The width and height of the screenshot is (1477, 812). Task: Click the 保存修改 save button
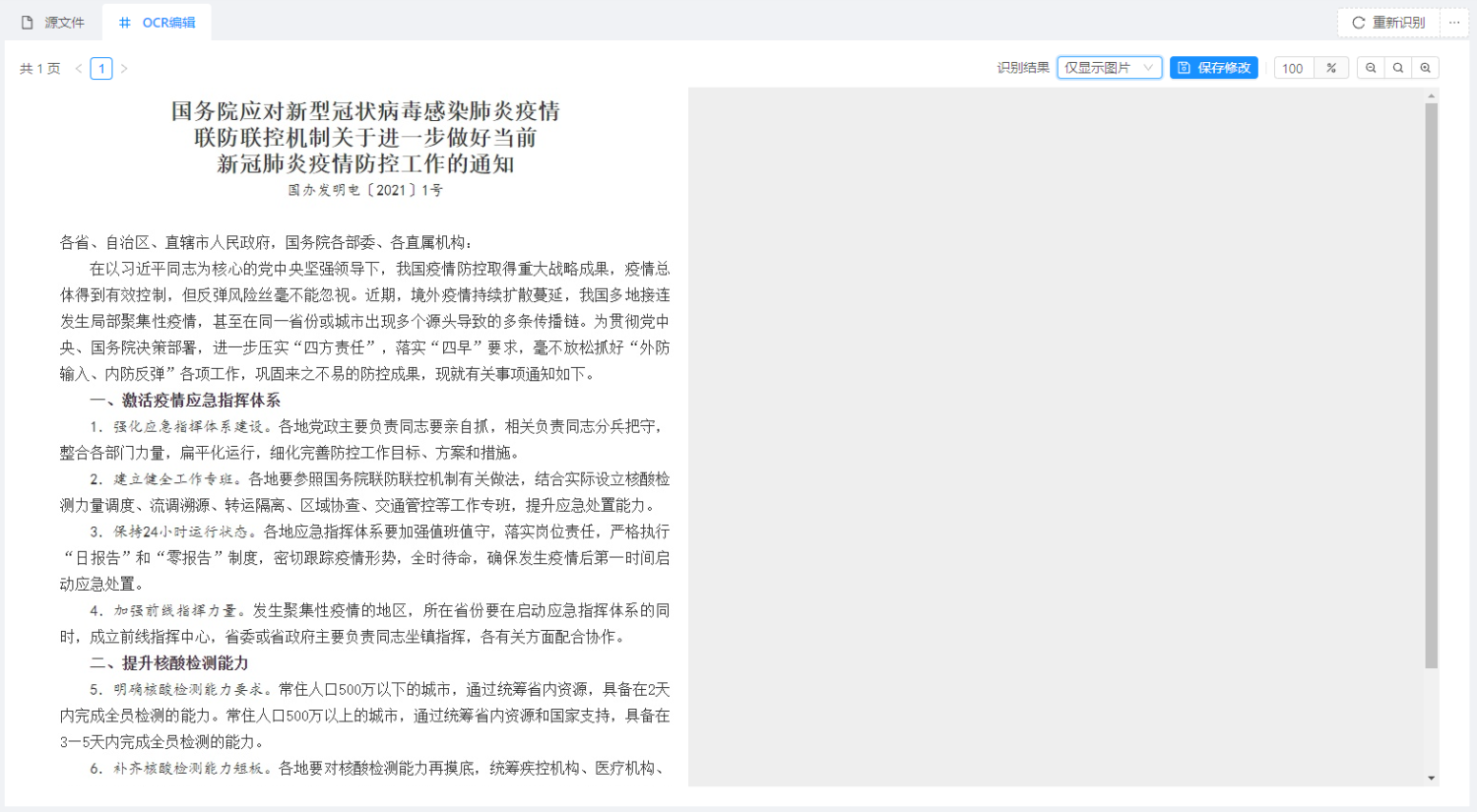tap(1214, 68)
